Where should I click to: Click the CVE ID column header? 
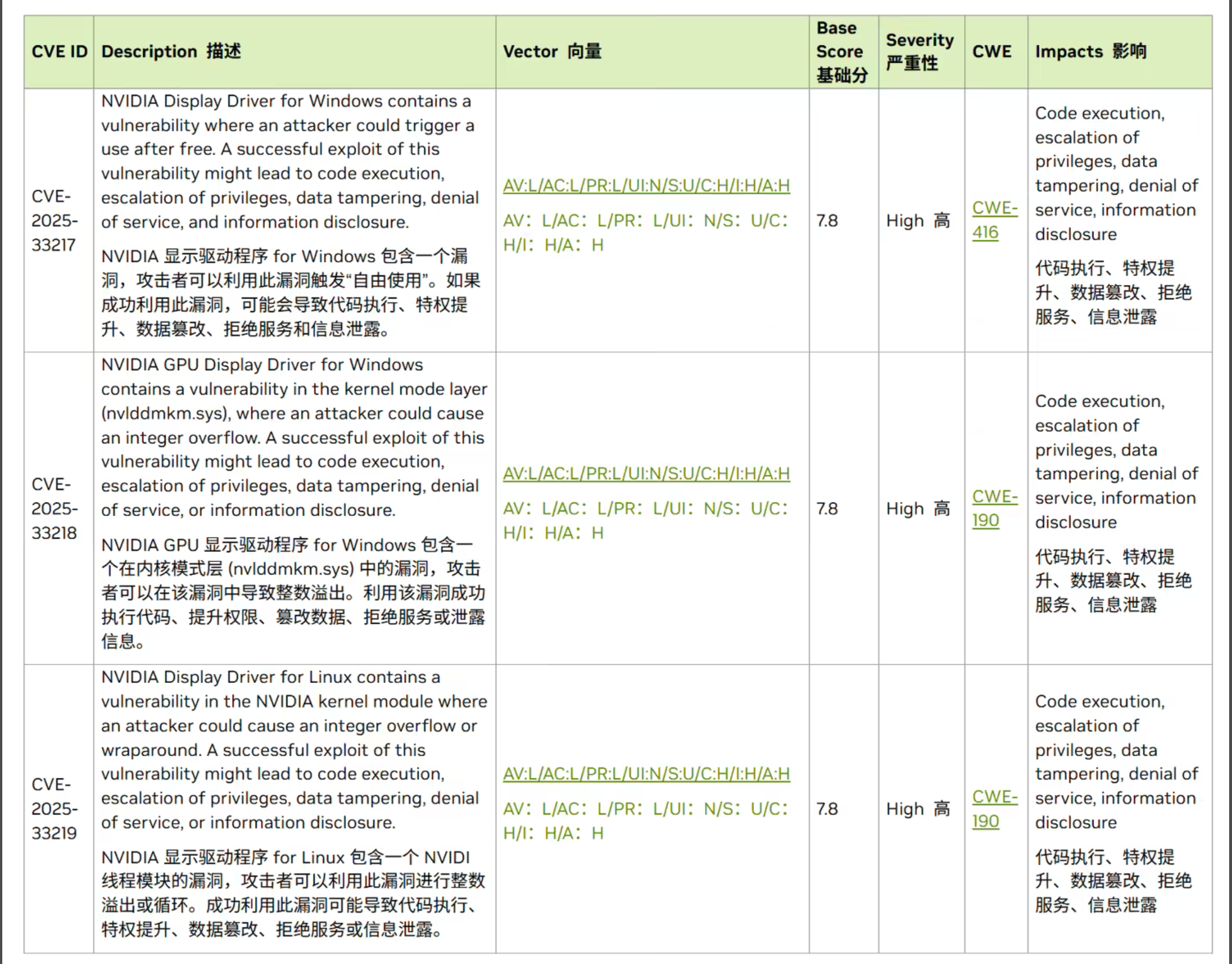59,52
